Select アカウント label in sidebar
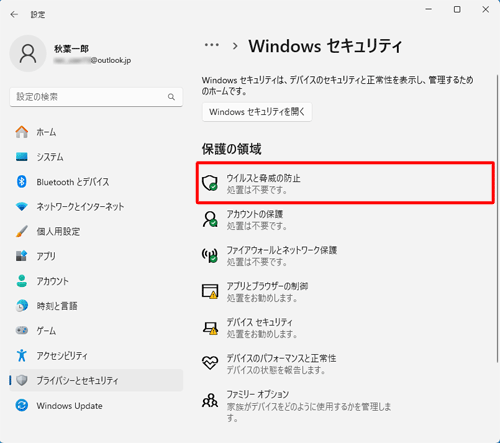The height and width of the screenshot is (443, 500). pos(53,281)
